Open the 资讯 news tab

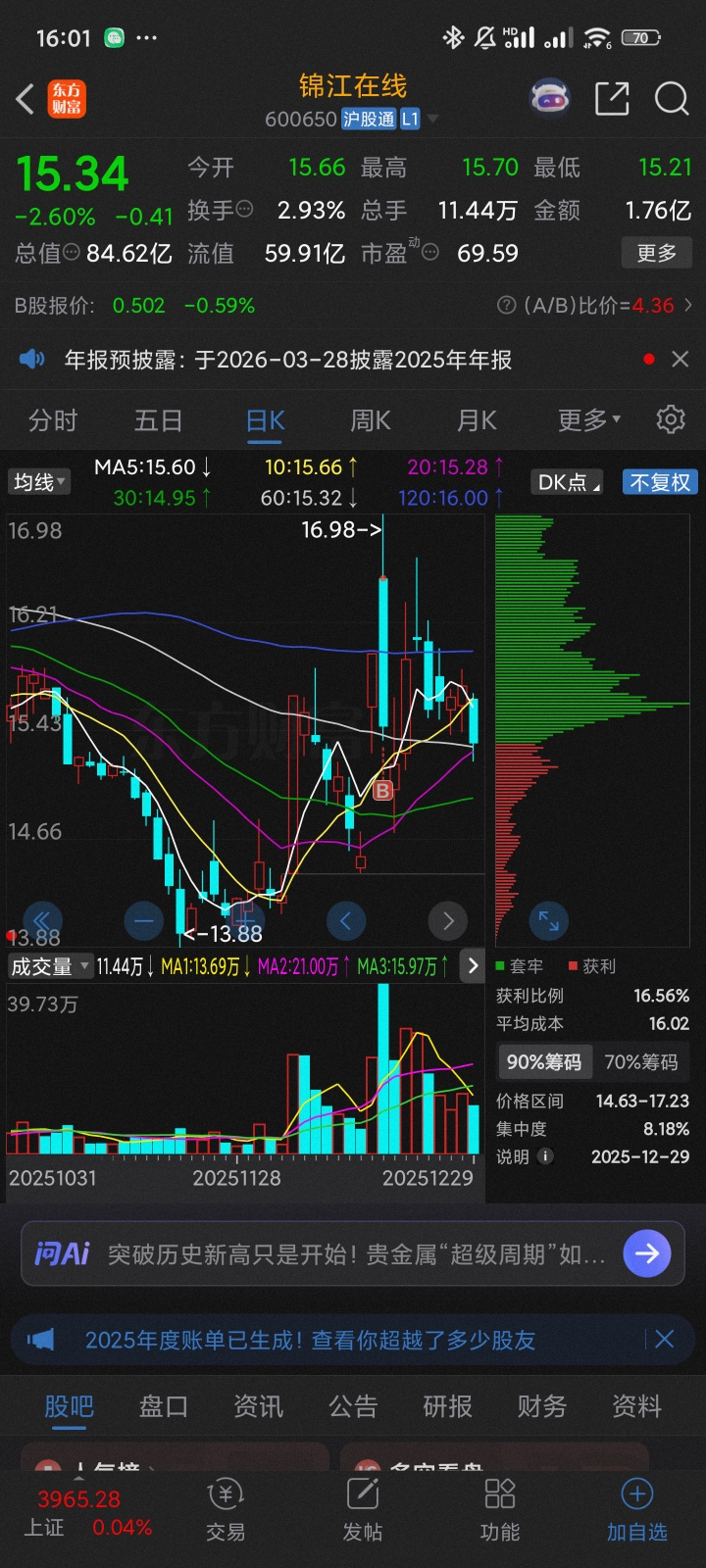tap(258, 1406)
